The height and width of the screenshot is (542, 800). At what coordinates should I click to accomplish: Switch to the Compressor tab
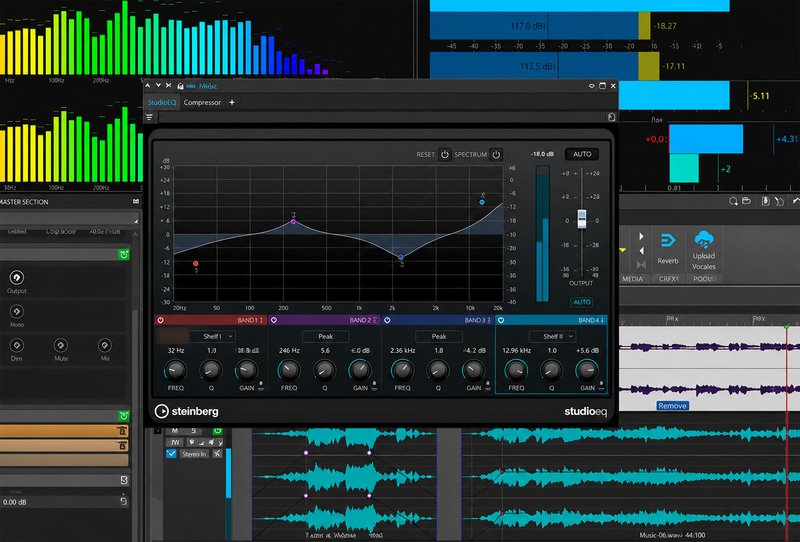point(202,103)
